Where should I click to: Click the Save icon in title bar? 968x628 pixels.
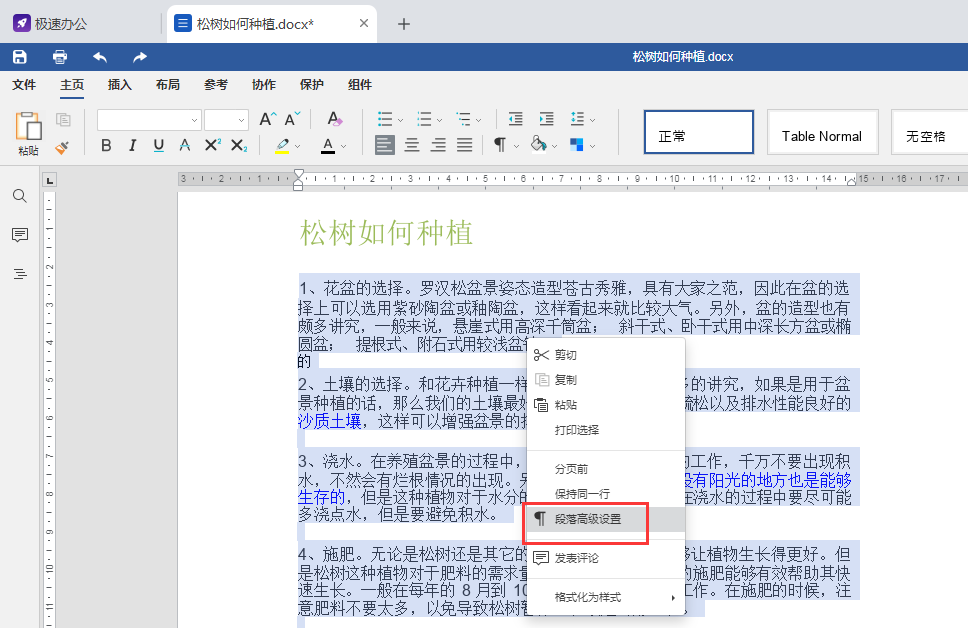click(x=20, y=57)
